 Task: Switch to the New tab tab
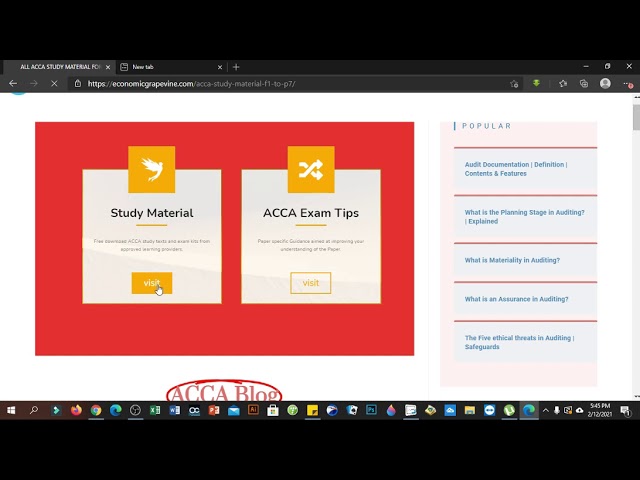pyautogui.click(x=171, y=67)
